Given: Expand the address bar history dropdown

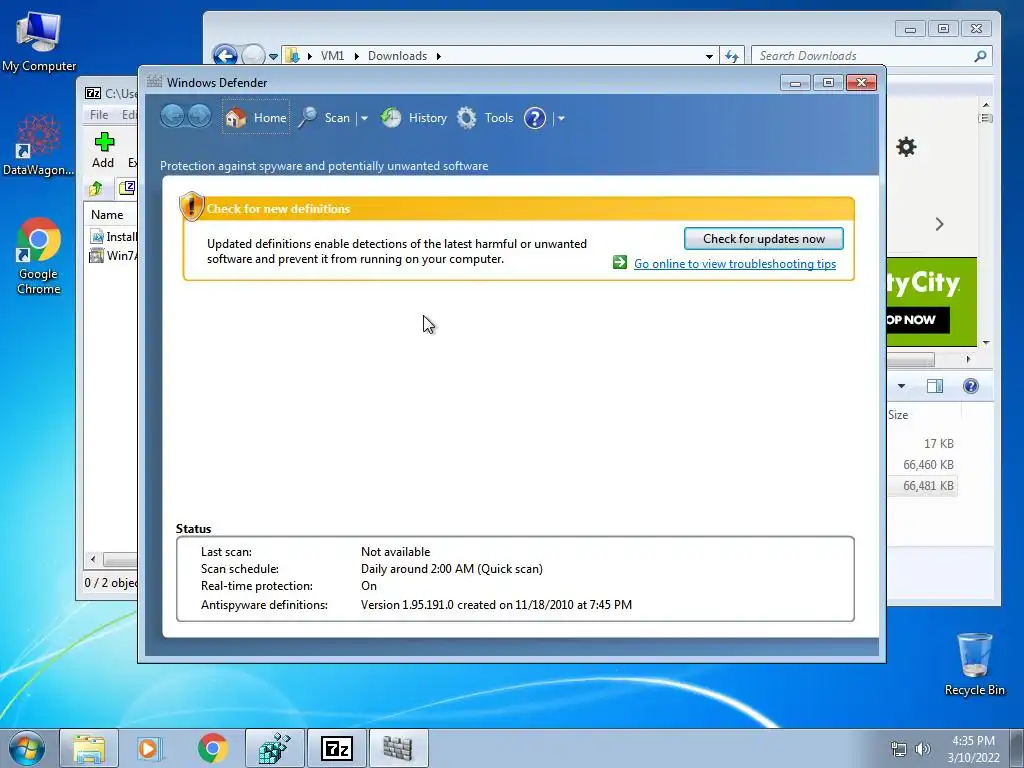Looking at the screenshot, I should (709, 56).
